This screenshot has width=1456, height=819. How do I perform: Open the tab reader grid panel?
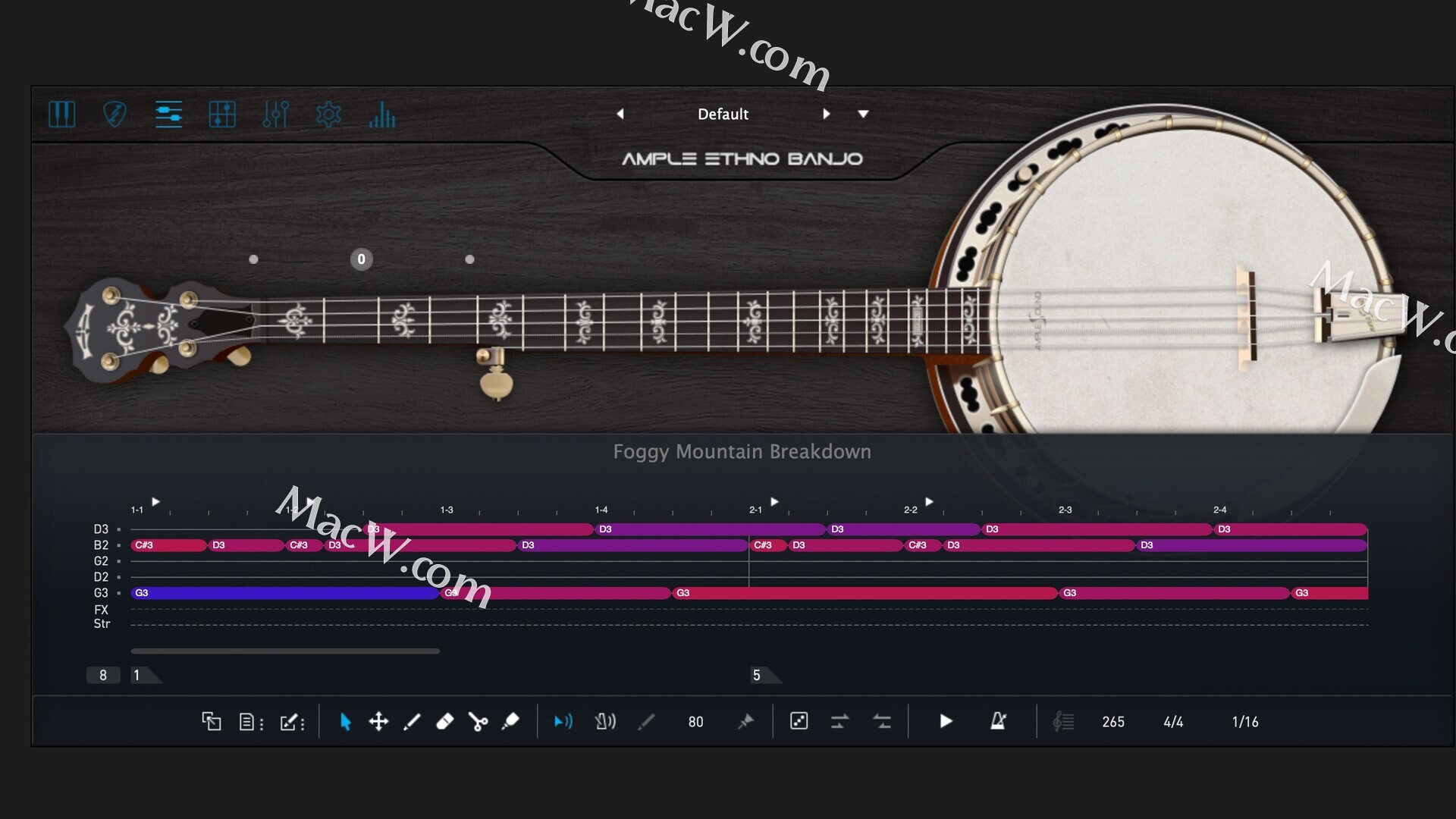pyautogui.click(x=222, y=115)
